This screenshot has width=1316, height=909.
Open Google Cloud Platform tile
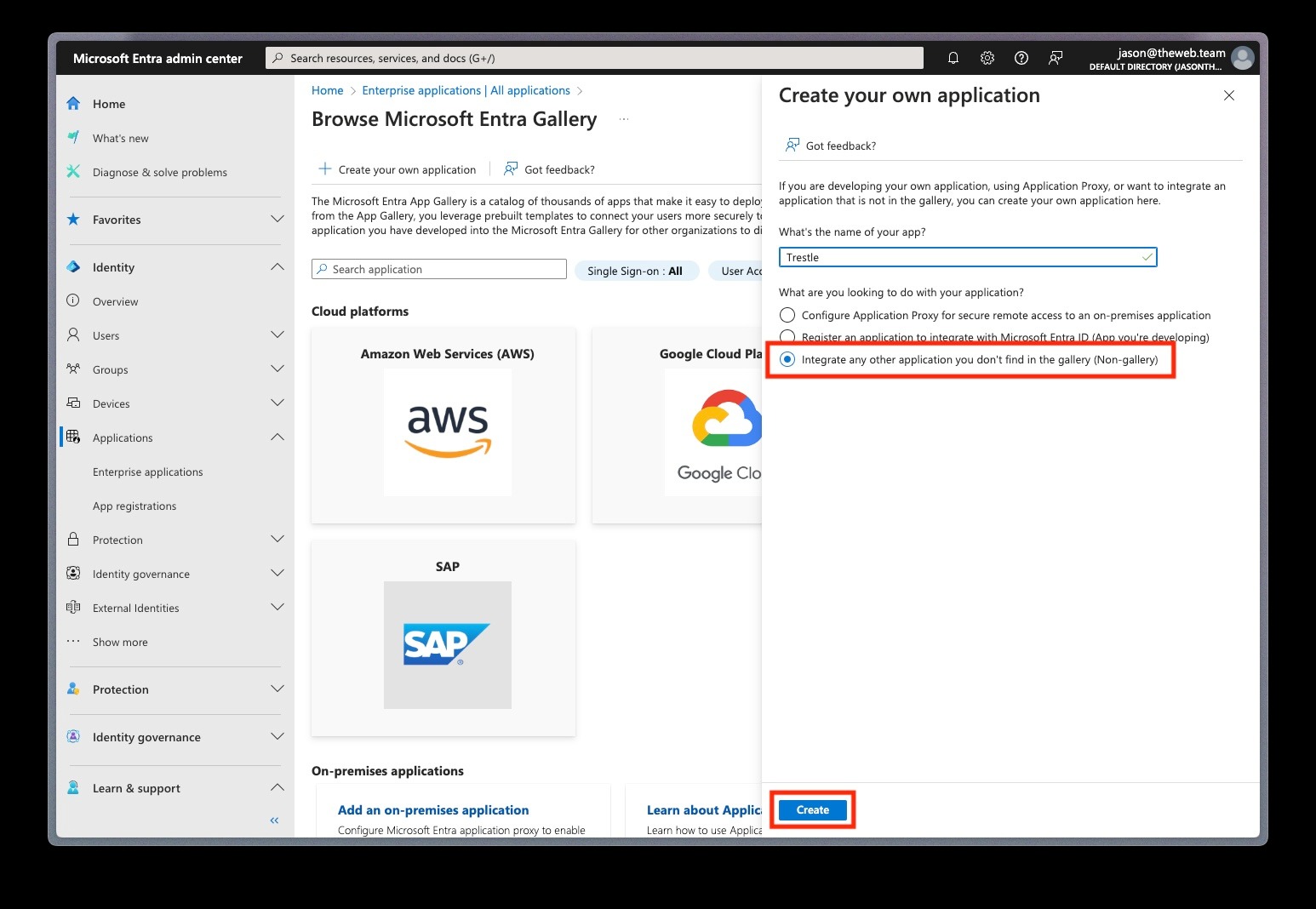tap(677, 426)
